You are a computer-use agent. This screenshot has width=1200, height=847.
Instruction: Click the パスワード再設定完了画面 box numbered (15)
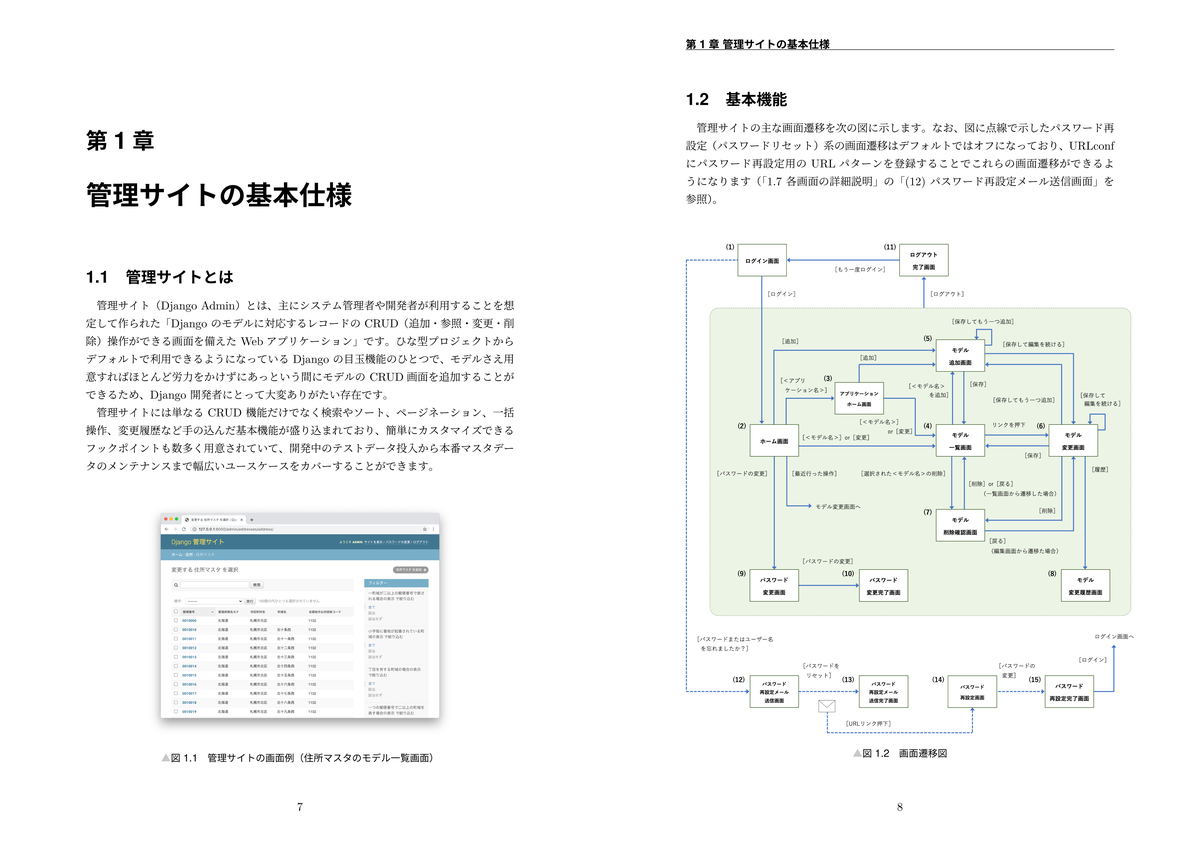(x=1069, y=692)
